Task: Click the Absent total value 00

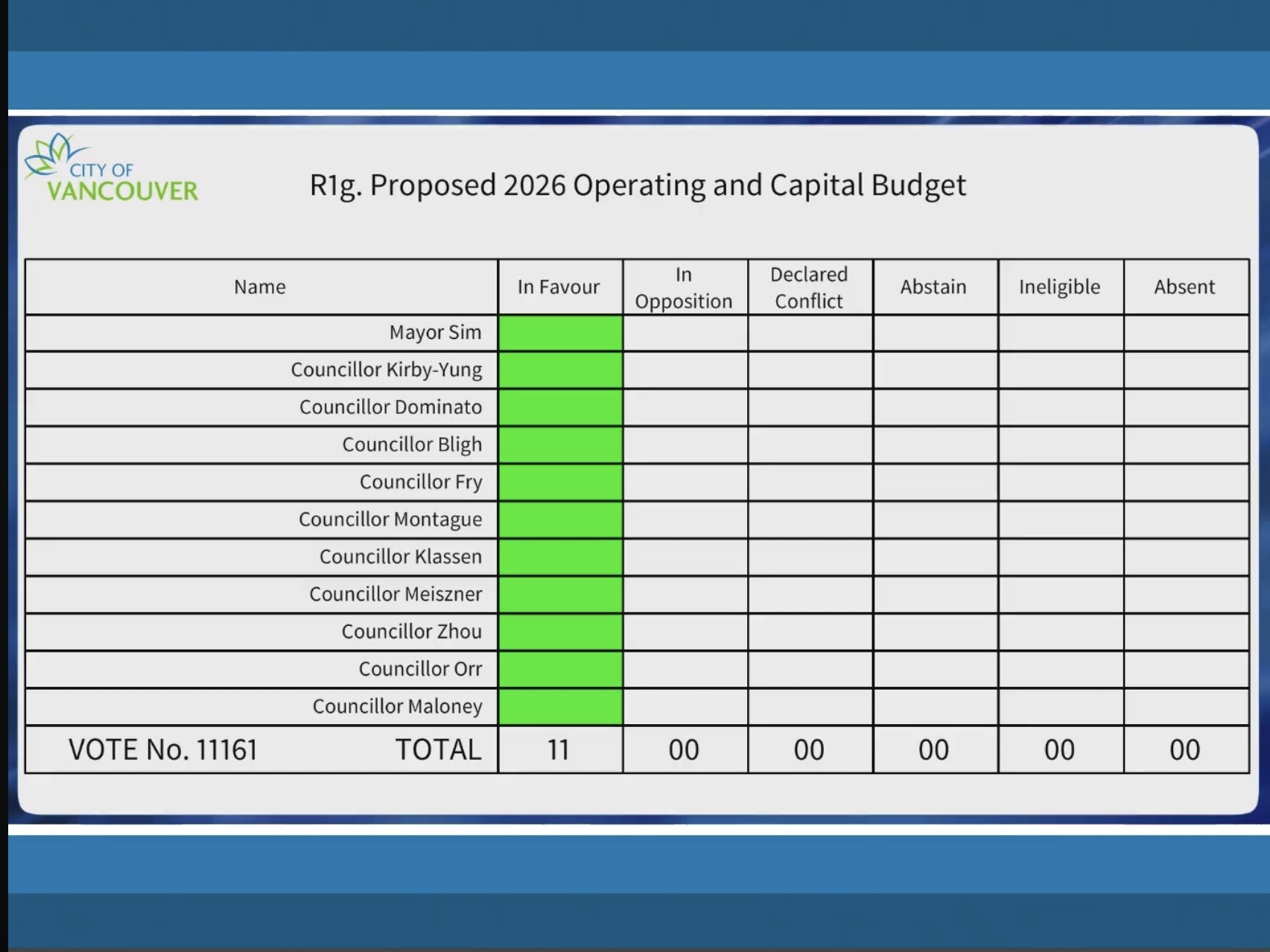Action: [x=1184, y=750]
